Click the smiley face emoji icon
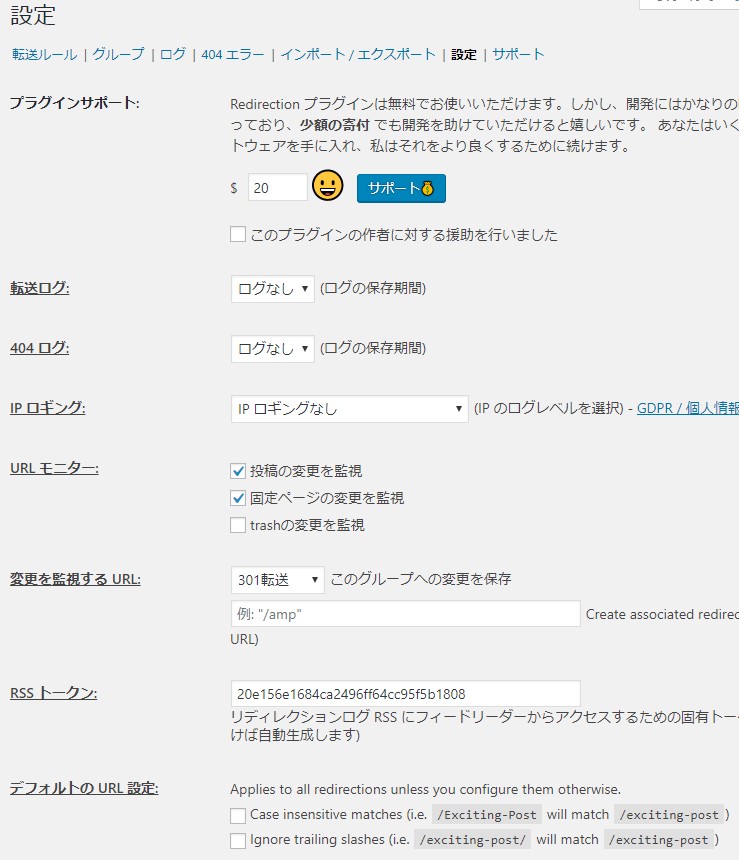Image resolution: width=739 pixels, height=860 pixels. pyautogui.click(x=327, y=186)
